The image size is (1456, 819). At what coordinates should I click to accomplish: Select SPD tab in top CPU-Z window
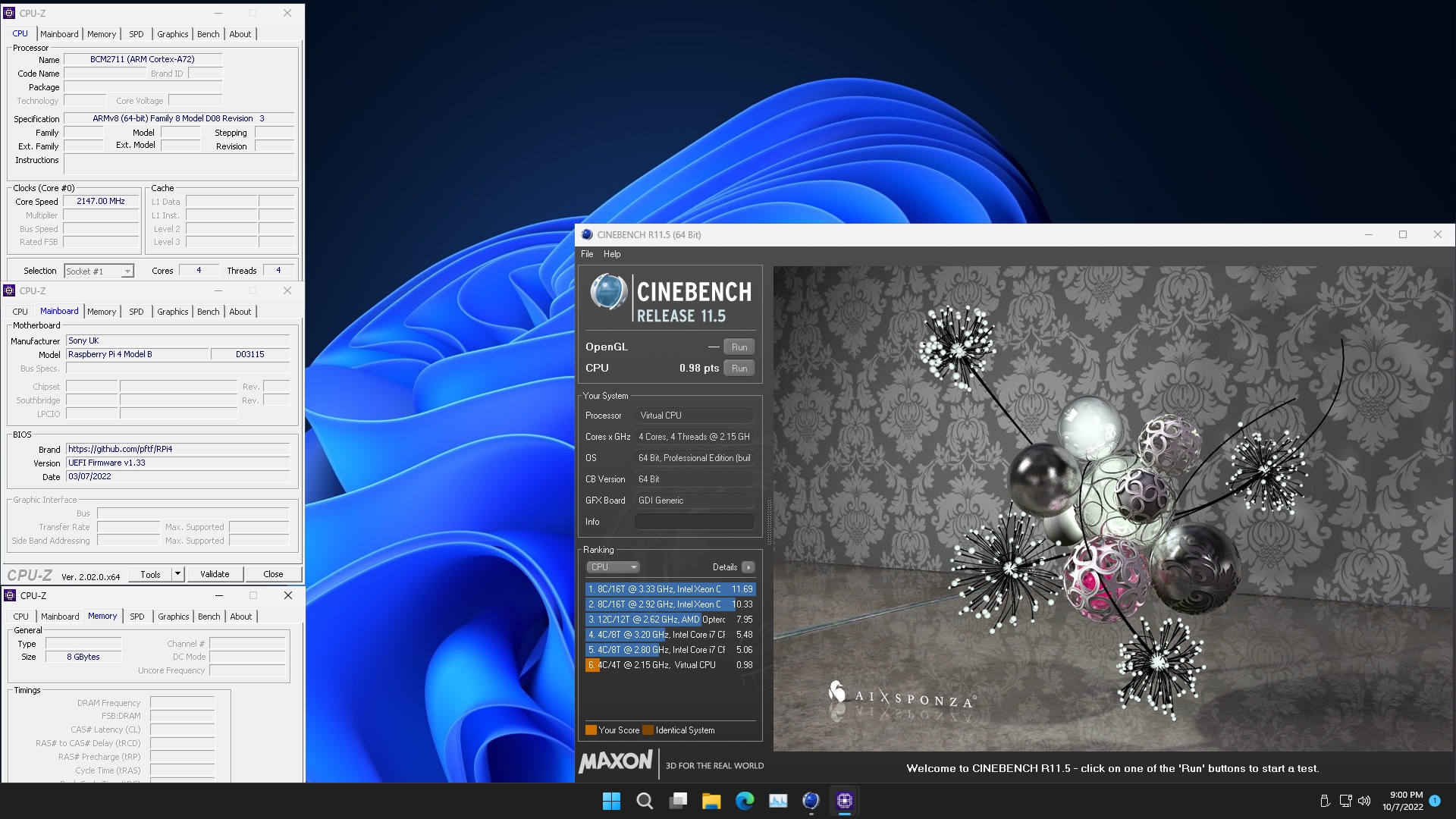tap(136, 34)
